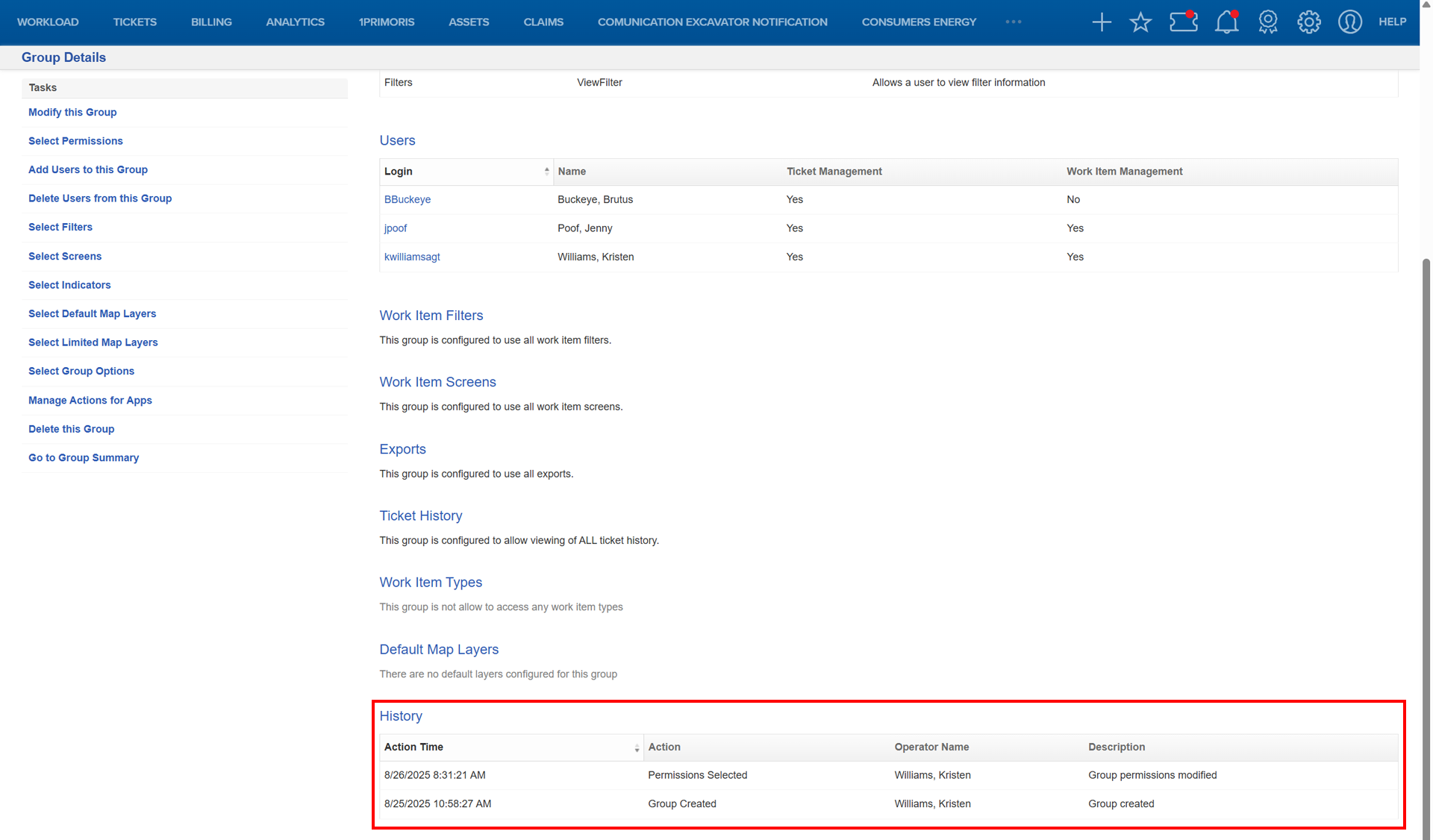Click Select Permissions task link
The height and width of the screenshot is (840, 1433).
(75, 141)
